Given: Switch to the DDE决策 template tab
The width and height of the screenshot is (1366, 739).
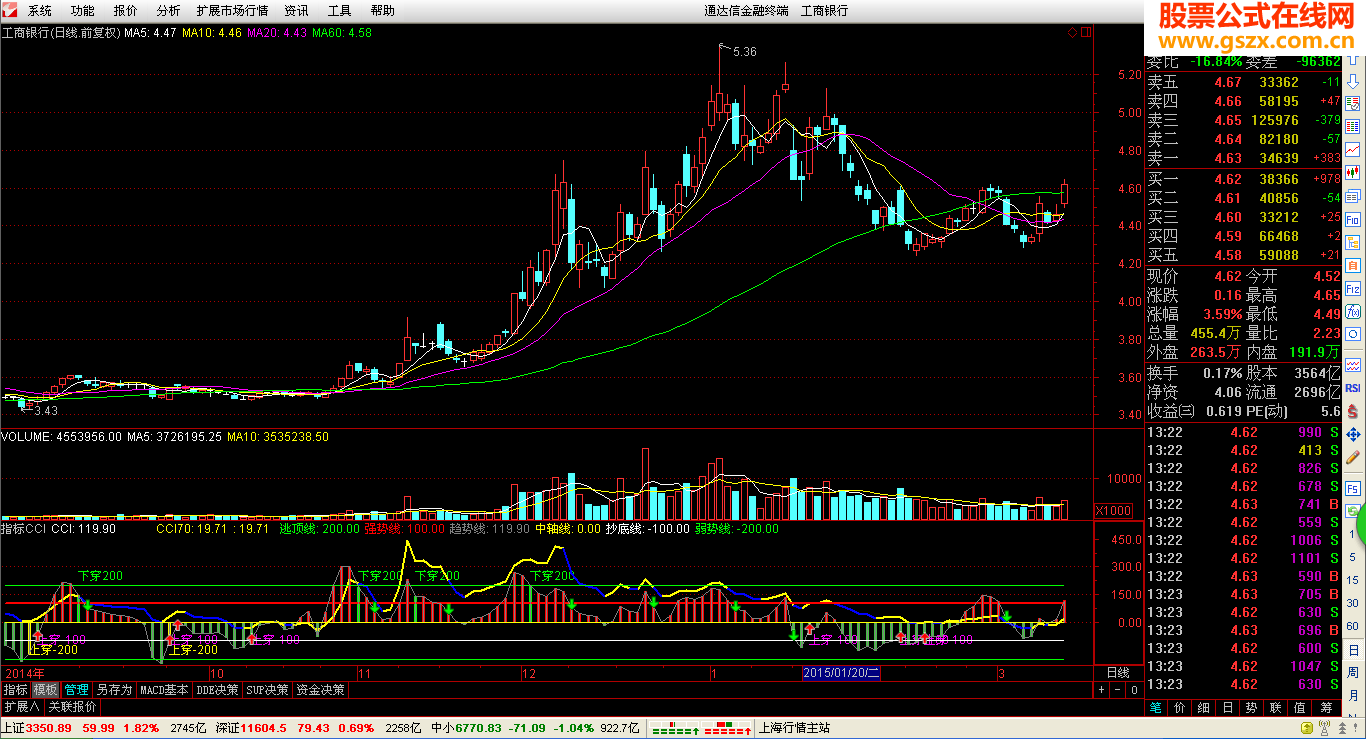Looking at the screenshot, I should [218, 690].
